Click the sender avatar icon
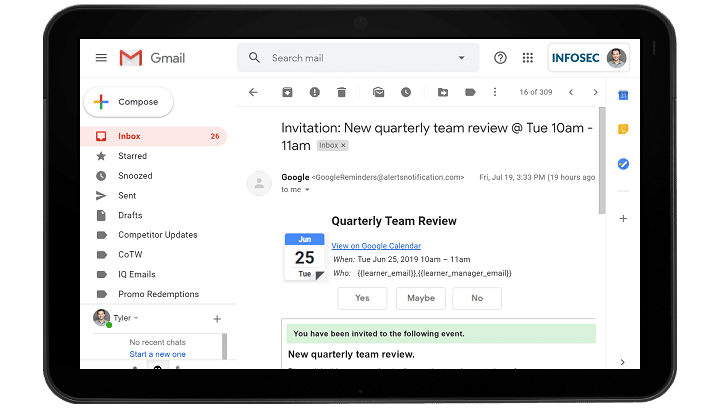Image resolution: width=720 pixels, height=408 pixels. coord(259,183)
